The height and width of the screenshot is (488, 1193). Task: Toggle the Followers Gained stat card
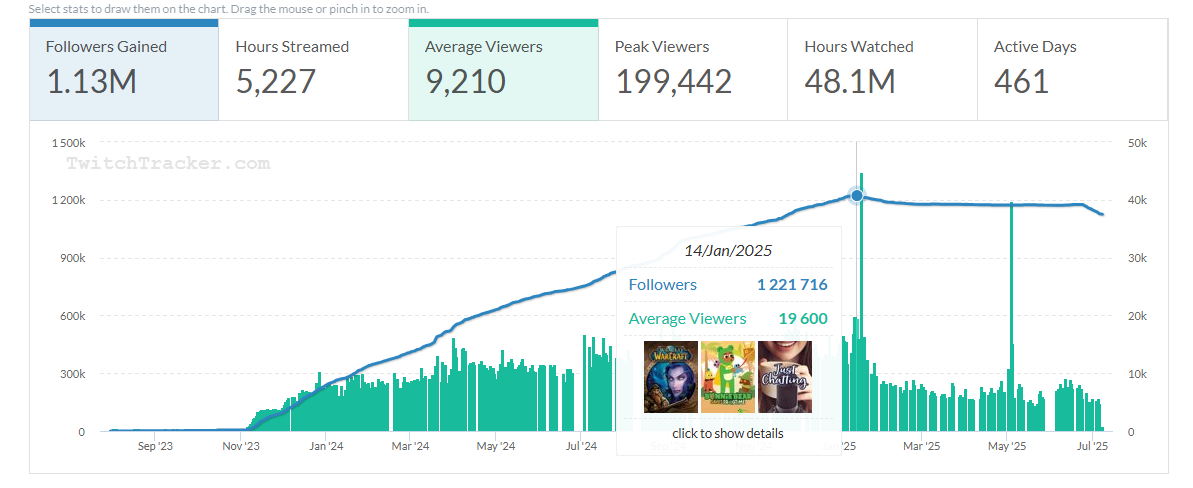(x=124, y=70)
